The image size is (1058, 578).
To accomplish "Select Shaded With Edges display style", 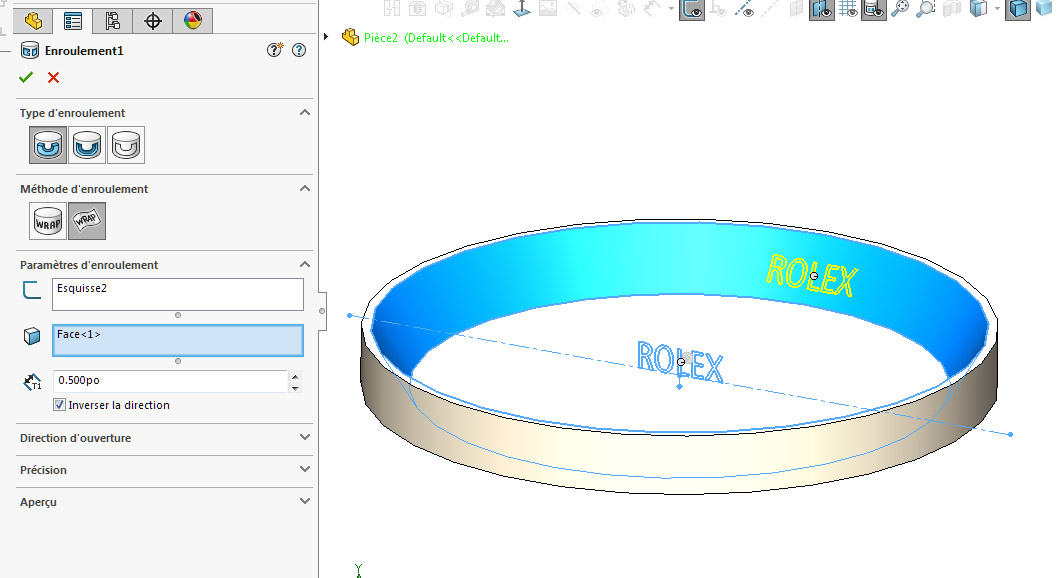I will [x=1018, y=9].
